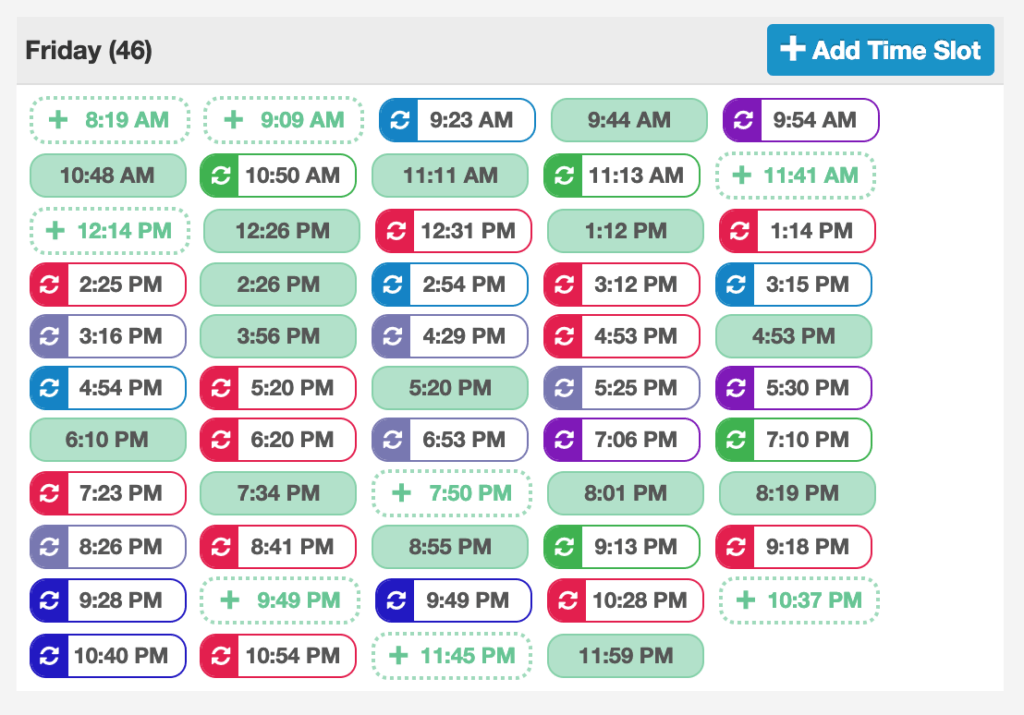Click the Friday (46) section header

click(x=89, y=50)
